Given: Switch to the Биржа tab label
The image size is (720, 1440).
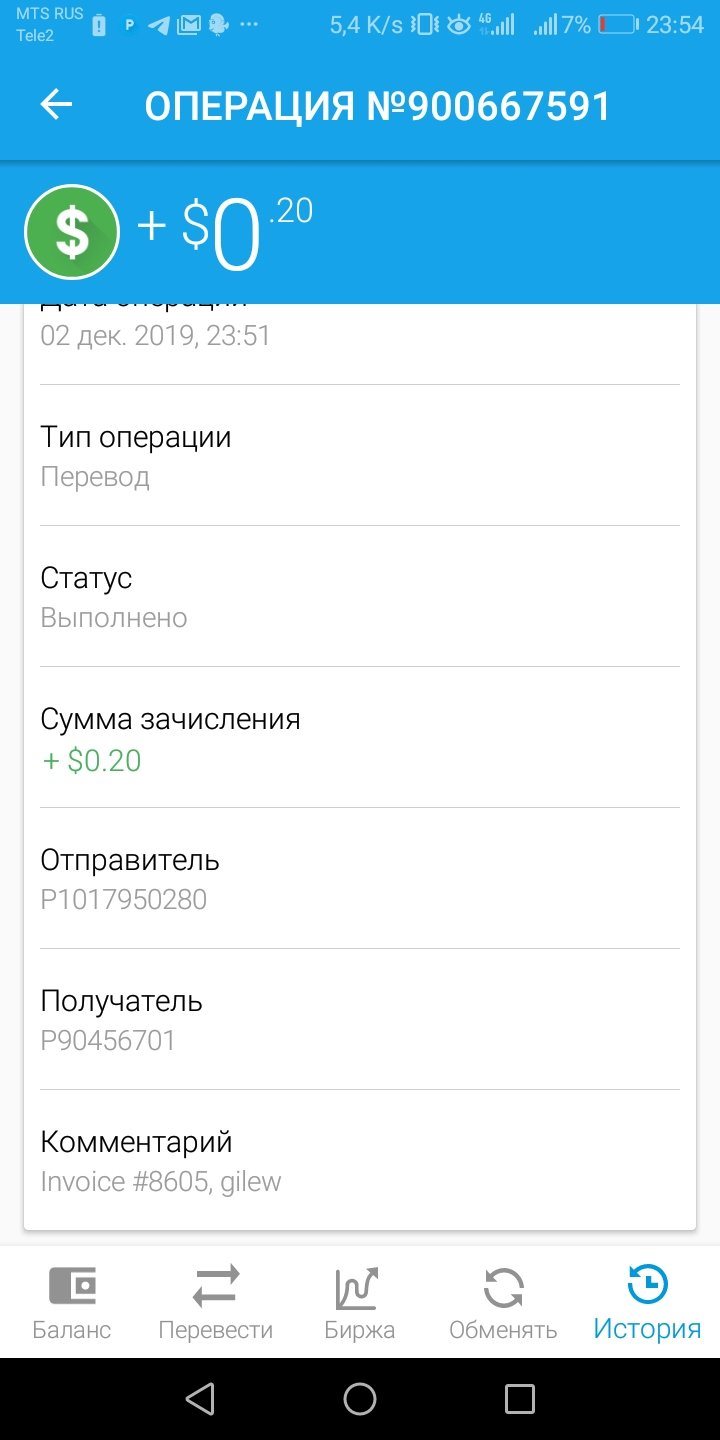Looking at the screenshot, I should (x=359, y=1330).
